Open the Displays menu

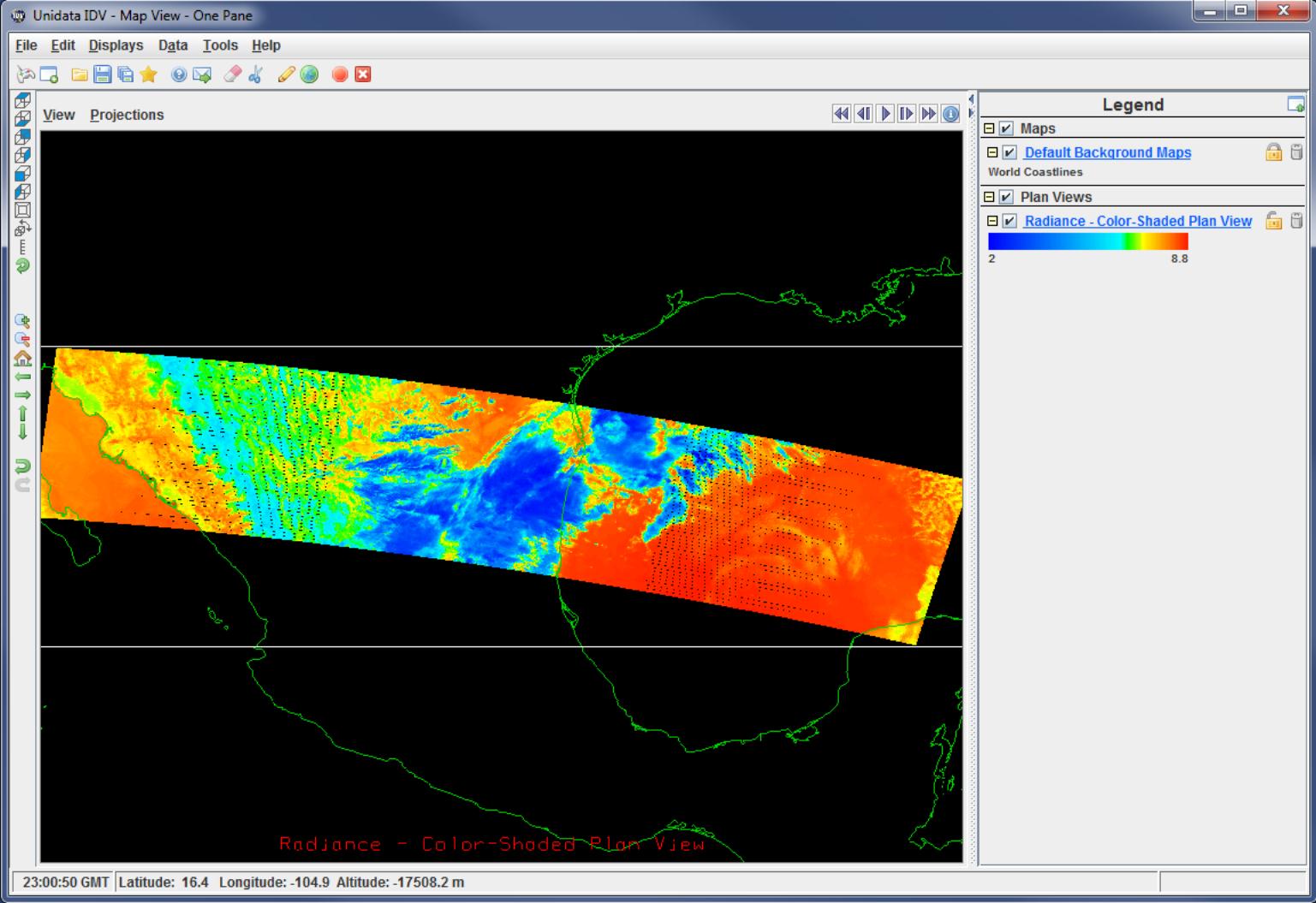pyautogui.click(x=116, y=45)
